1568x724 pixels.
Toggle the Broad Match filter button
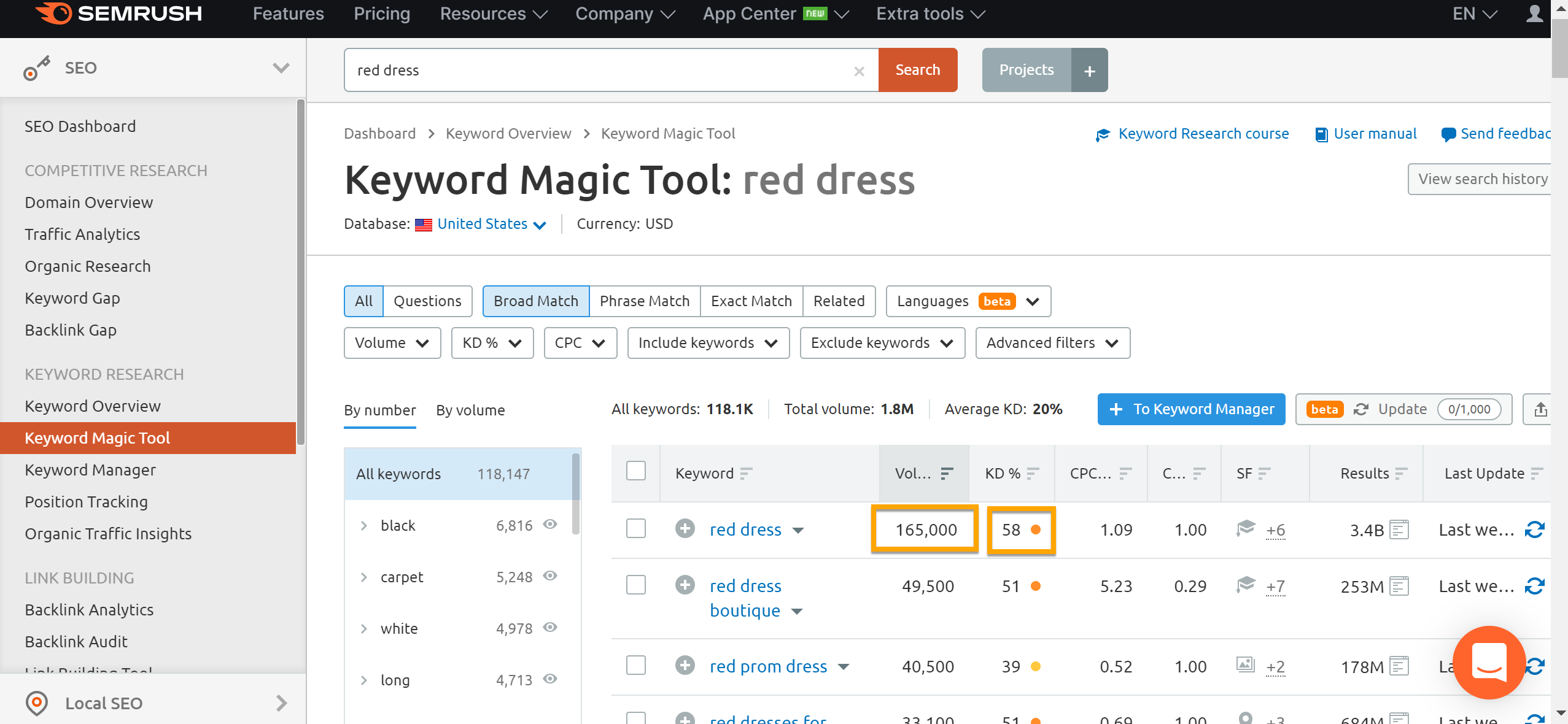pos(535,300)
